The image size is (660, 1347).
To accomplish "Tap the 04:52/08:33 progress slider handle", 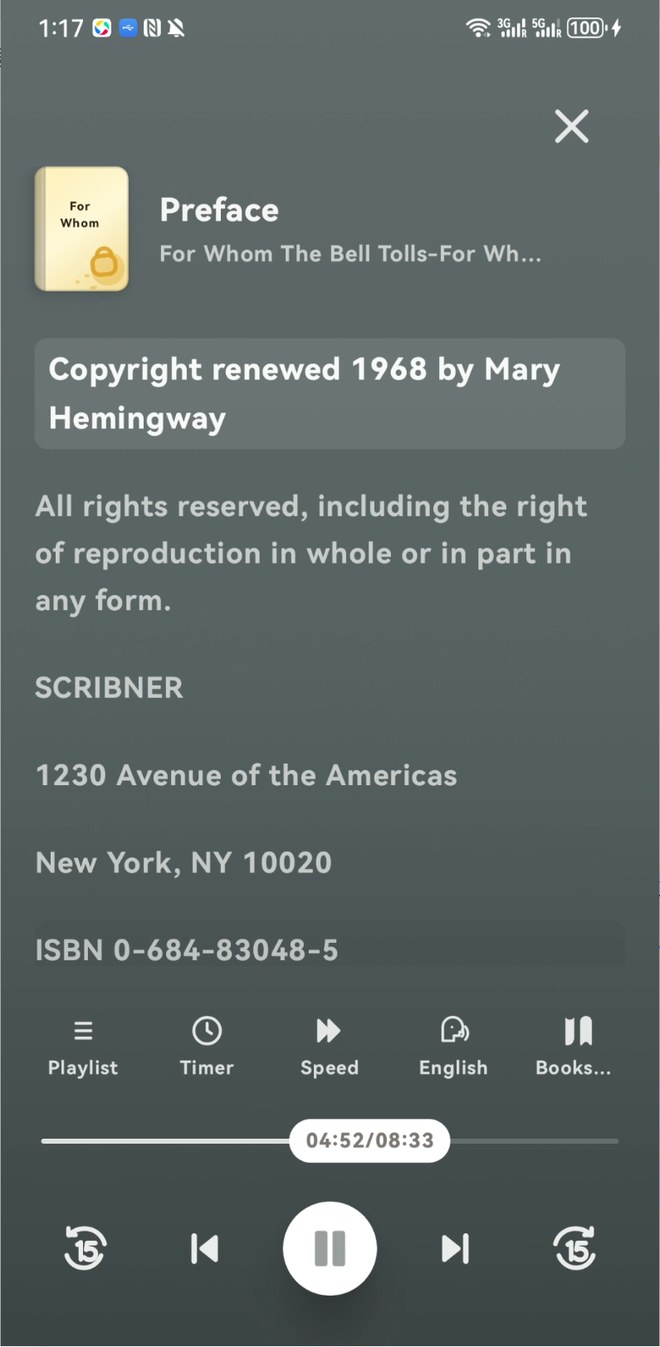I will point(369,1141).
